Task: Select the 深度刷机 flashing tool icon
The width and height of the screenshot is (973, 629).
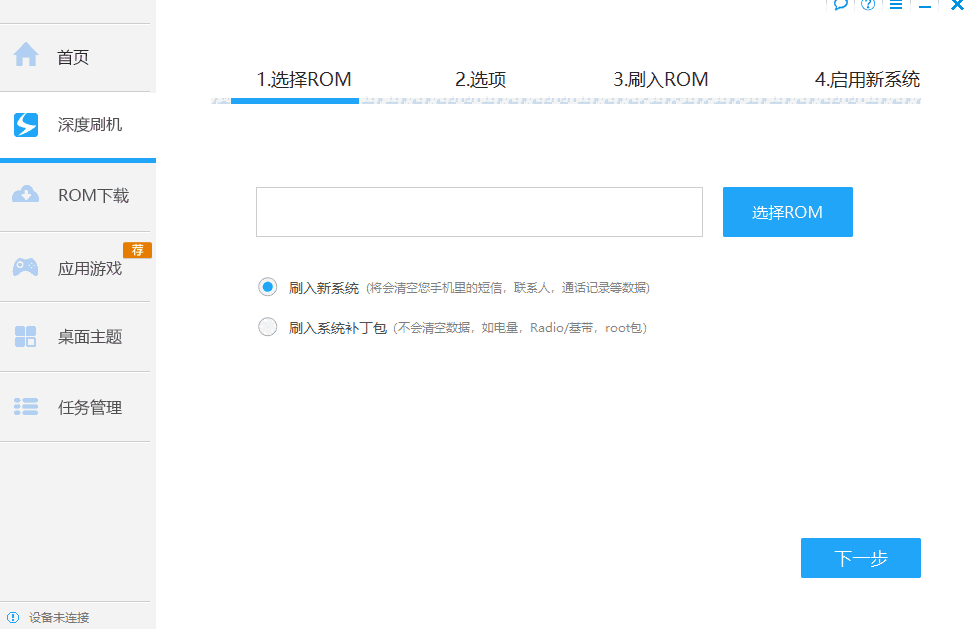Action: [25, 125]
